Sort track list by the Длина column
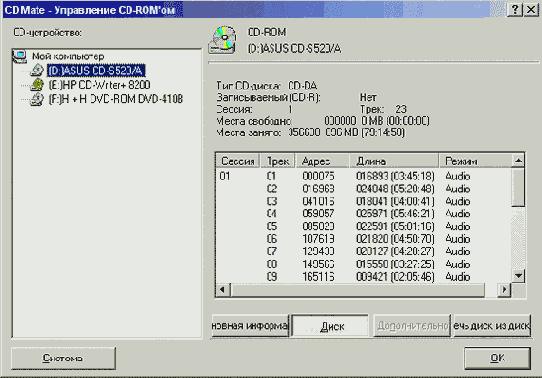Viewport: 542px width, 378px height. [x=394, y=161]
